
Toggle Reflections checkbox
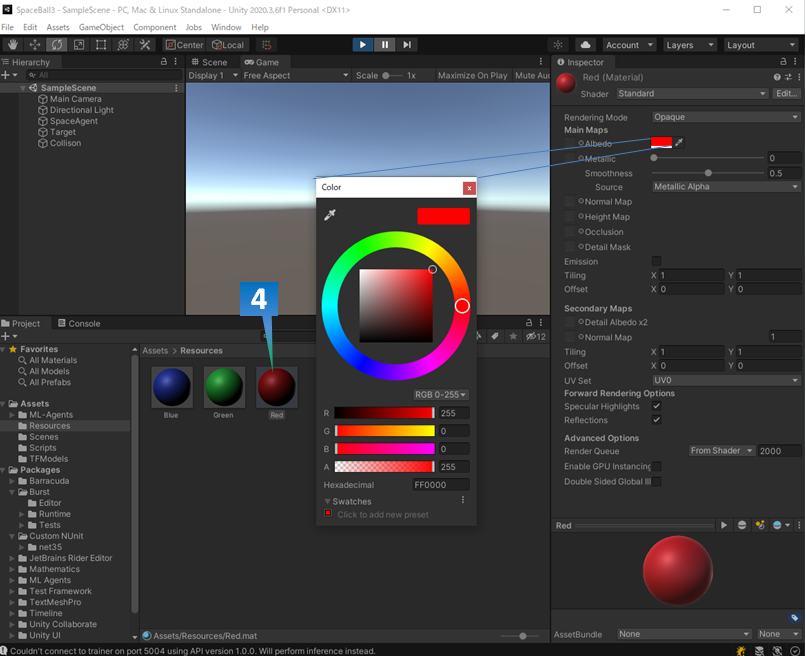[x=656, y=420]
